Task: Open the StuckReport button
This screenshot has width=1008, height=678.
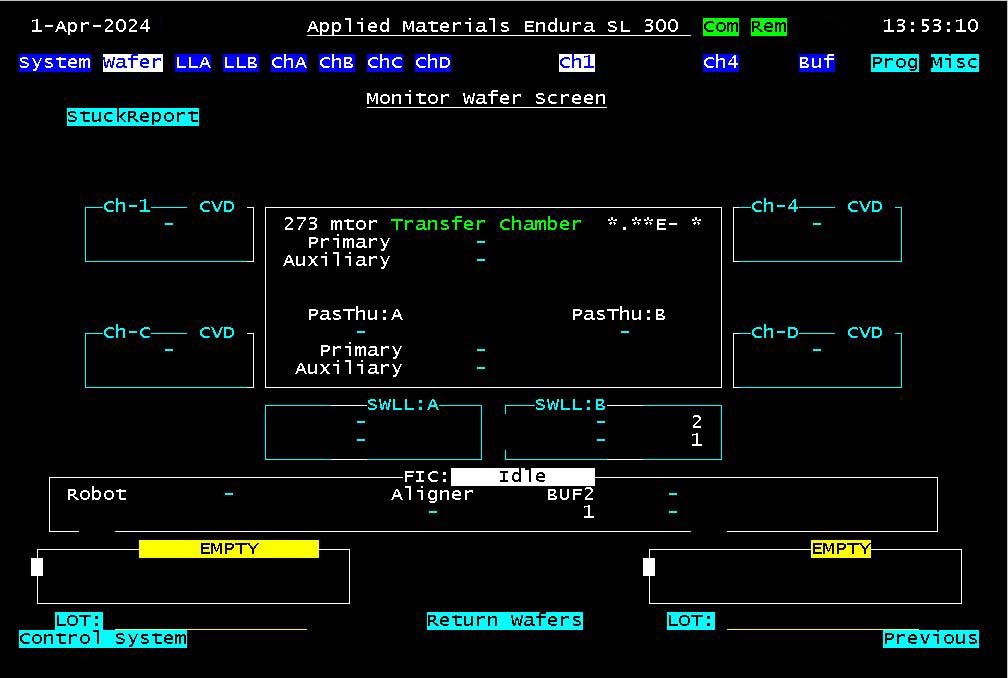Action: click(133, 116)
